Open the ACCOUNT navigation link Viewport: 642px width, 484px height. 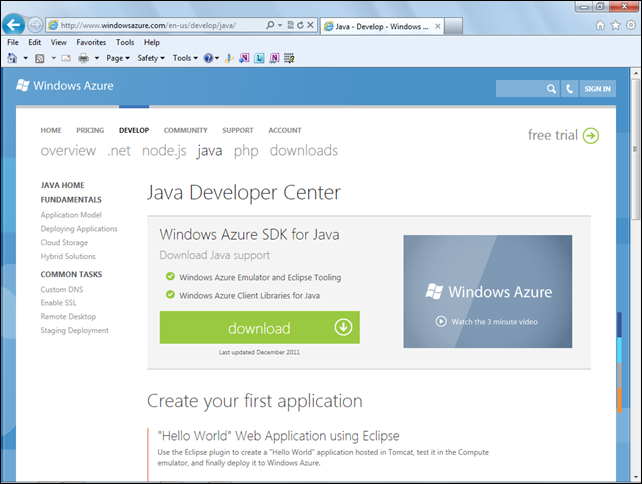[x=285, y=130]
